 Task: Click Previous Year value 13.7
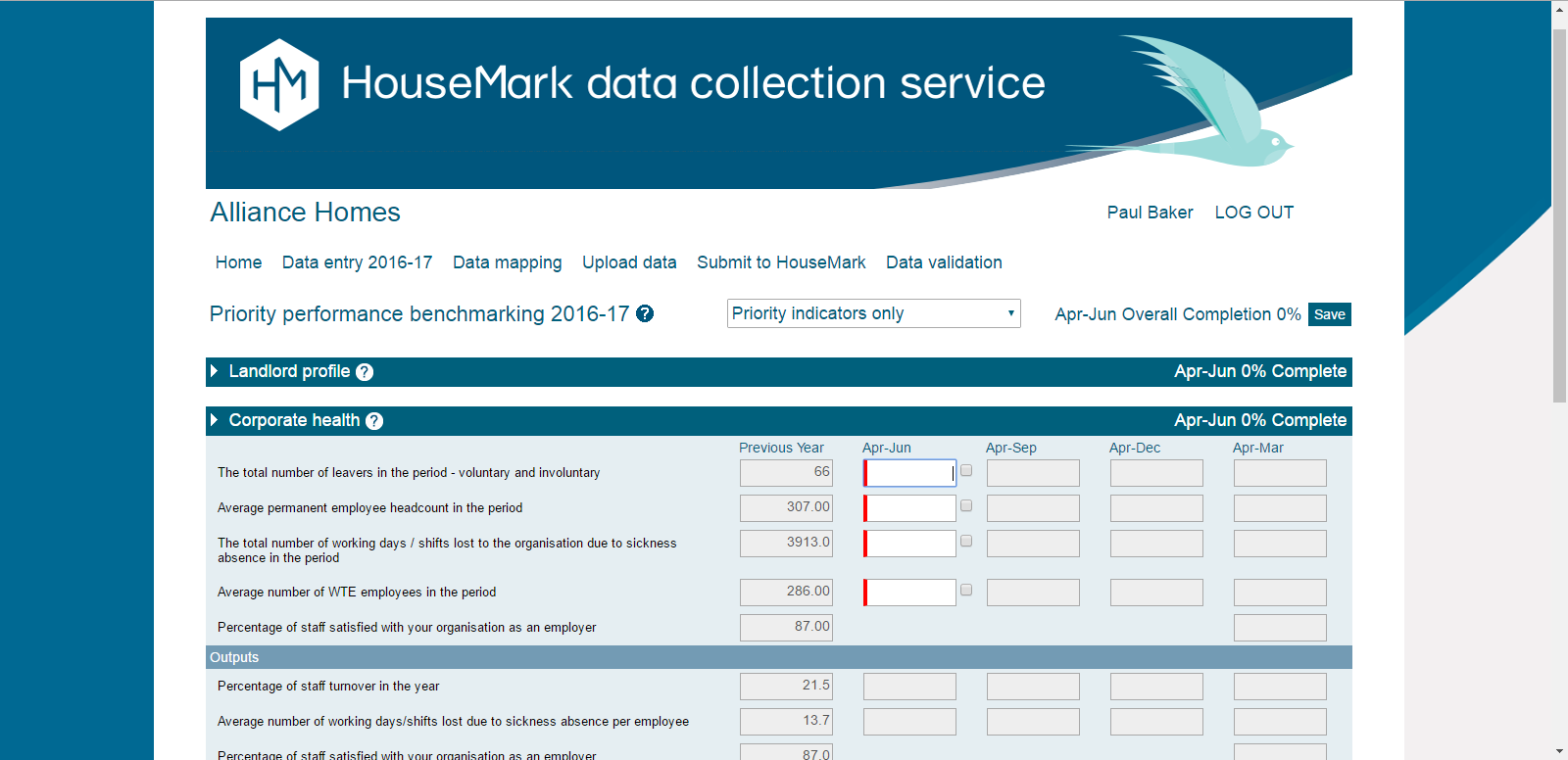click(786, 722)
